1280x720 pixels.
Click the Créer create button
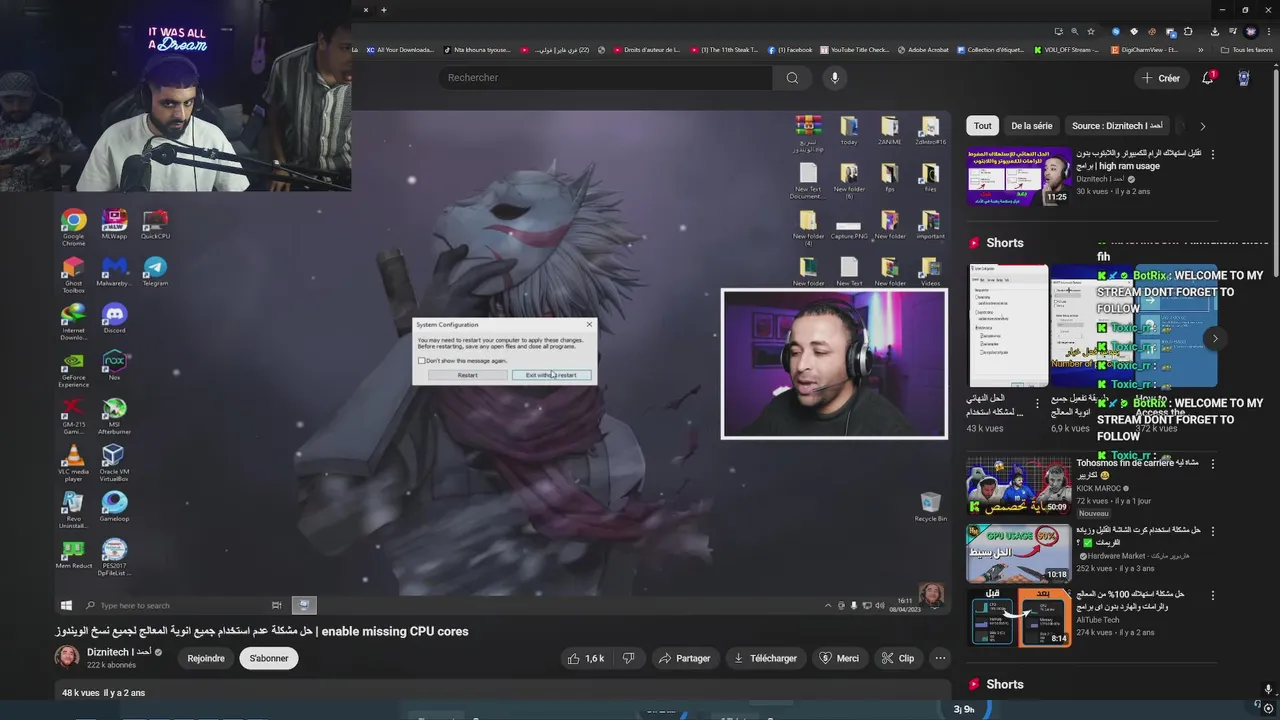click(1160, 78)
